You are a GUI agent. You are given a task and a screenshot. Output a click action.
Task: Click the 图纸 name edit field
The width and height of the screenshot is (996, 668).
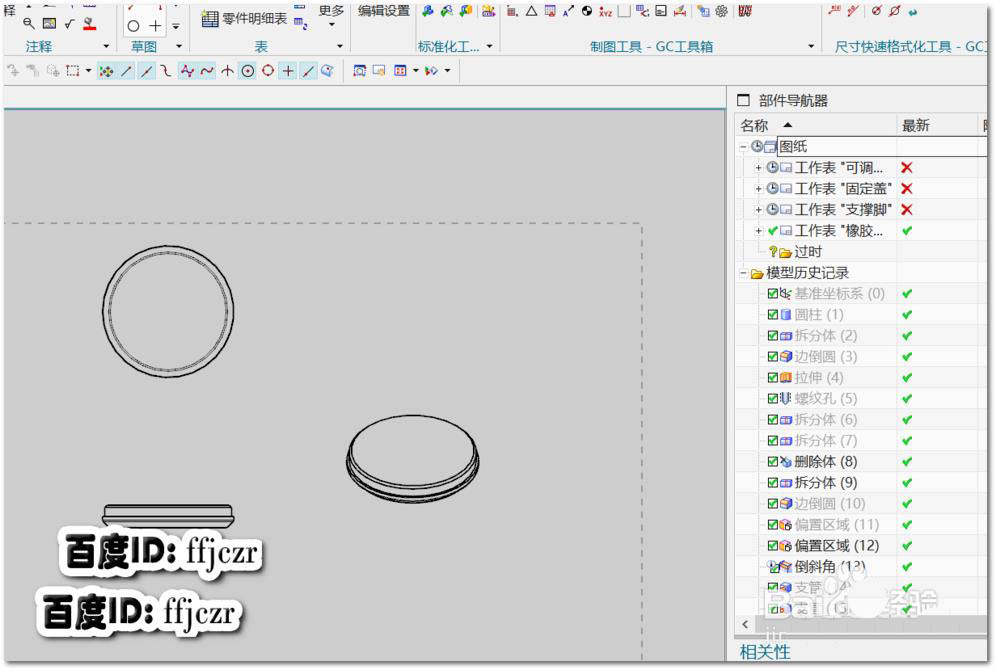[882, 147]
